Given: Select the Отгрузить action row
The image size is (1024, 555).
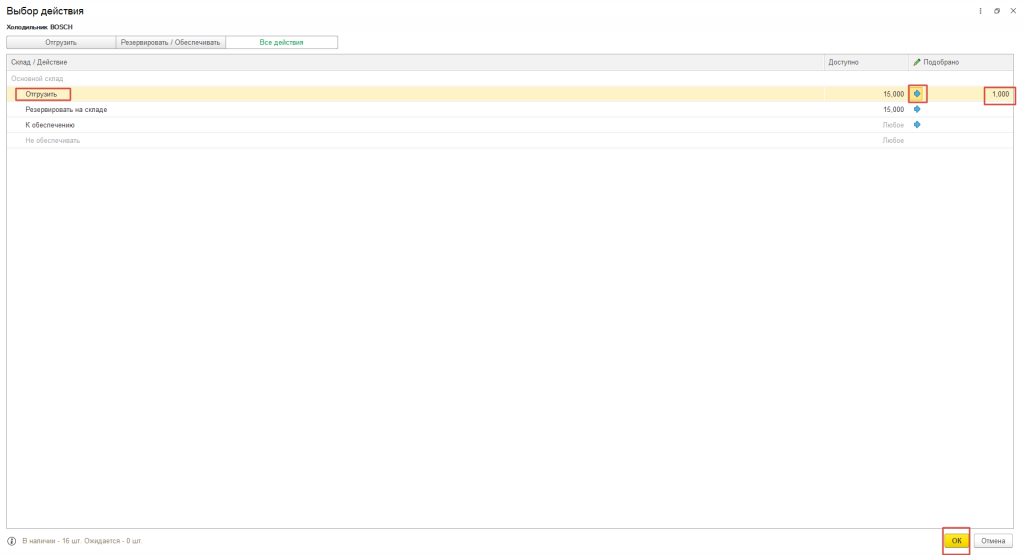Looking at the screenshot, I should pos(509,94).
